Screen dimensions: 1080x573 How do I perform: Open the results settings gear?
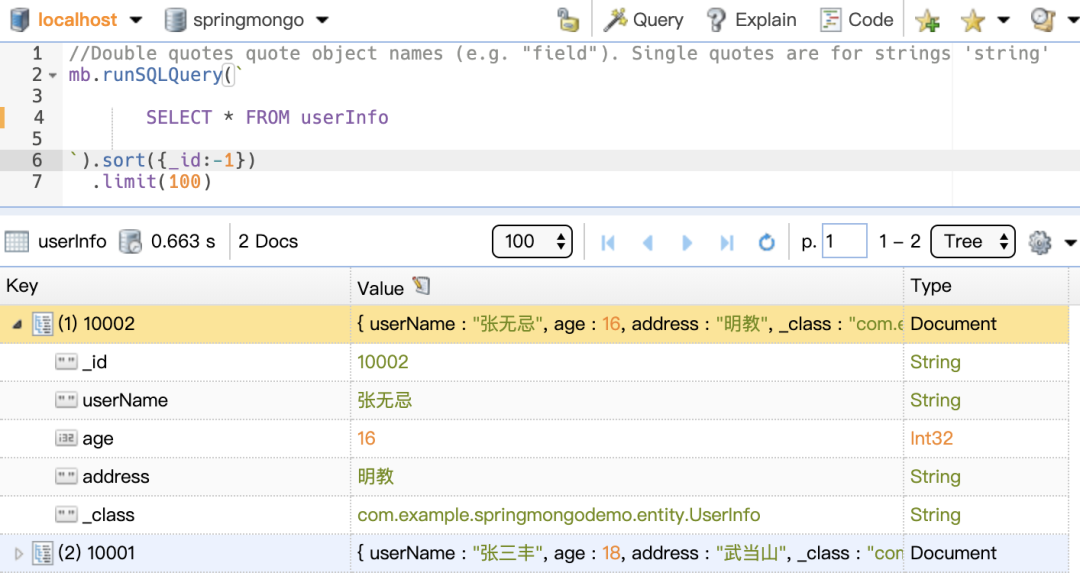(x=1040, y=242)
